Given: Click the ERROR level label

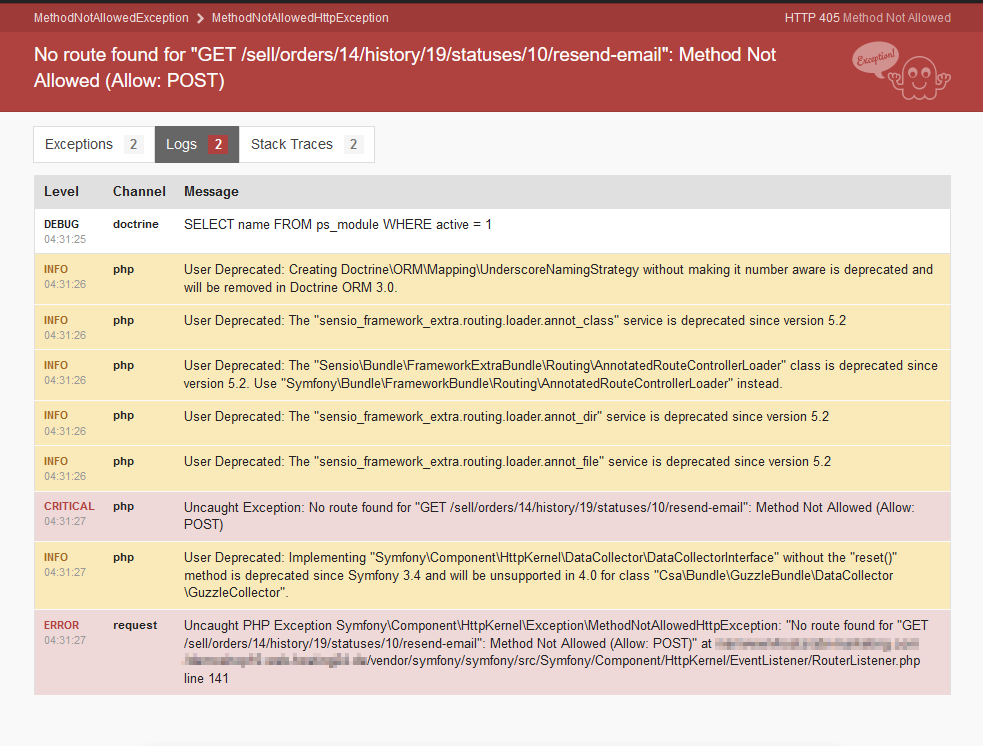Looking at the screenshot, I should [x=61, y=626].
